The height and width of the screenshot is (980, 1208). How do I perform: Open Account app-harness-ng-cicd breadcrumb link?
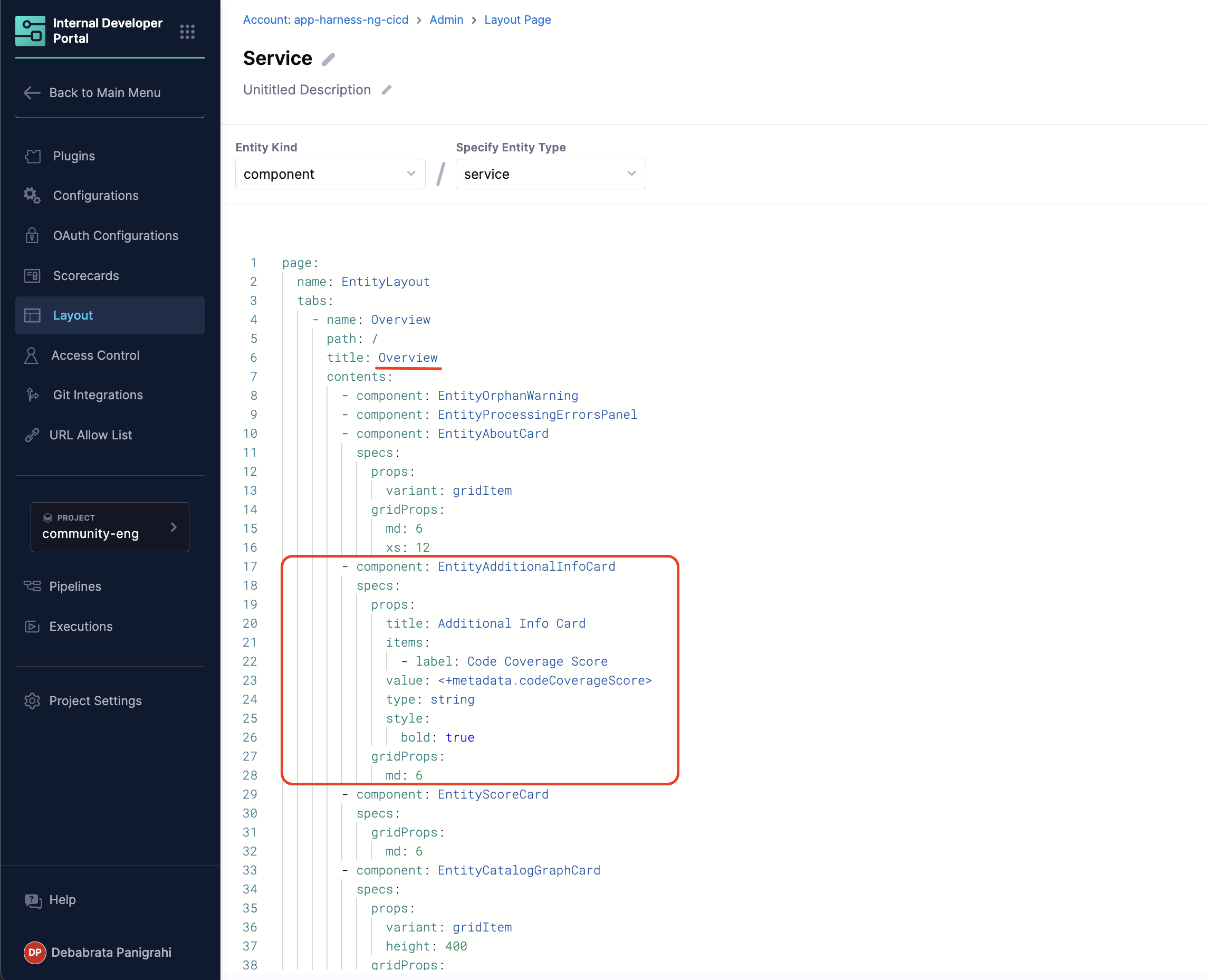(325, 20)
